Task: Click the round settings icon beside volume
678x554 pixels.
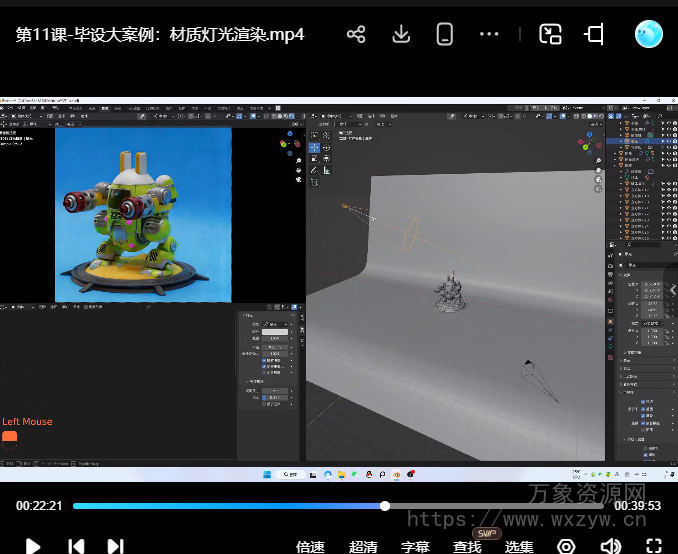Action: click(x=567, y=546)
